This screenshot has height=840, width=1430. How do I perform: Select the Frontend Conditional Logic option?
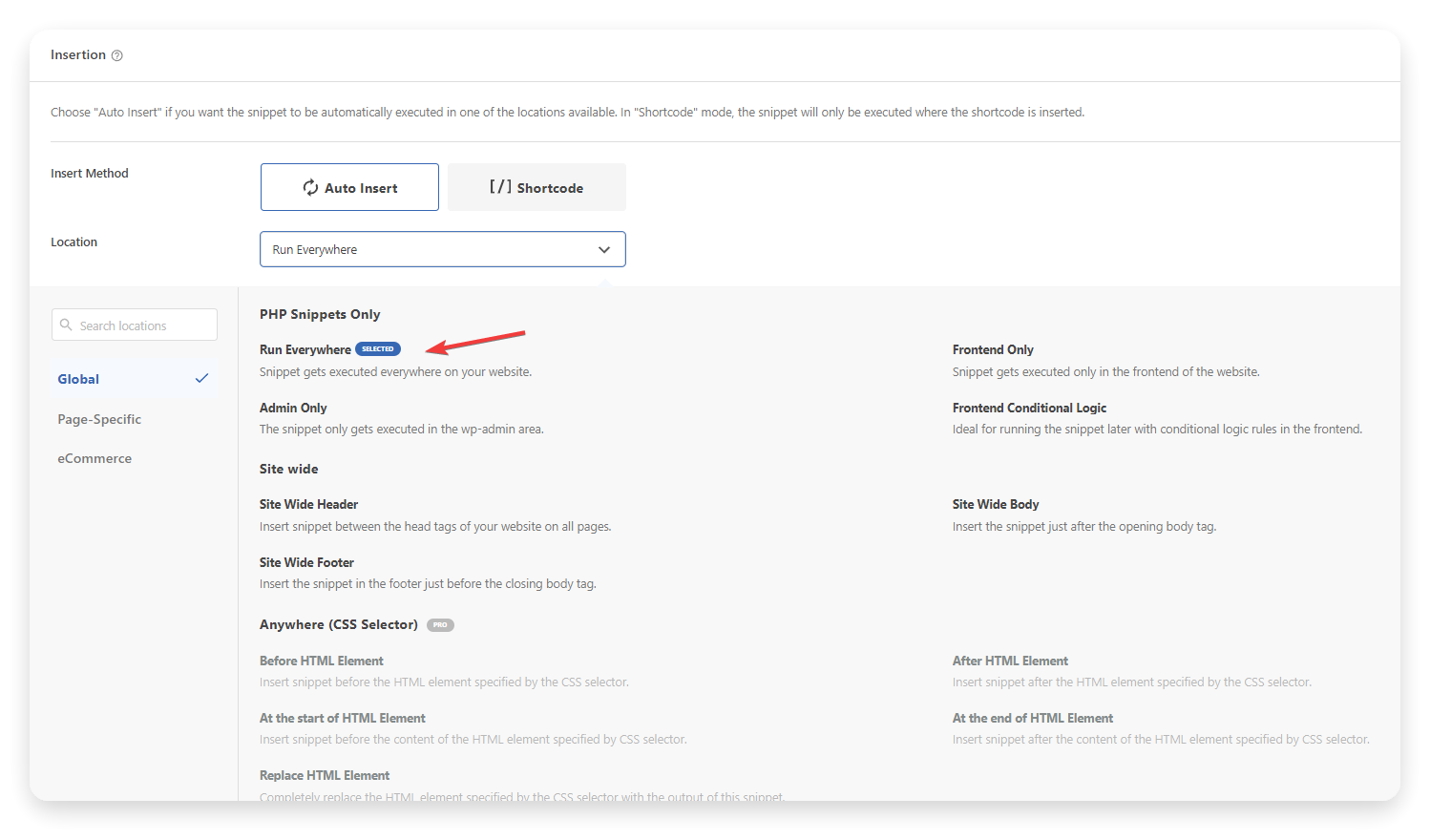1029,408
